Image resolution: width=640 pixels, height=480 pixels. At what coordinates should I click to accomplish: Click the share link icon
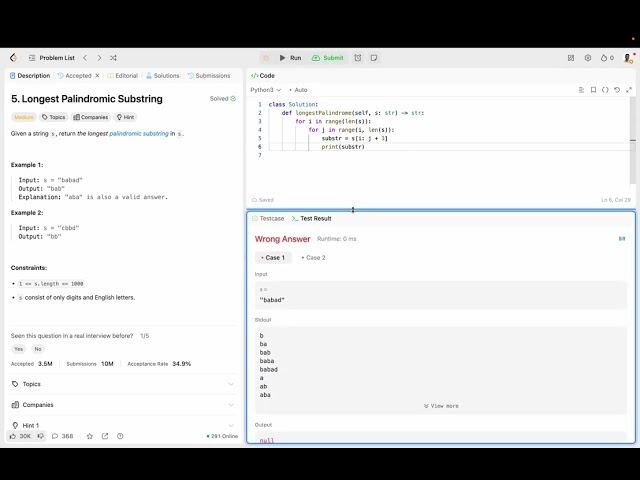[x=105, y=436]
